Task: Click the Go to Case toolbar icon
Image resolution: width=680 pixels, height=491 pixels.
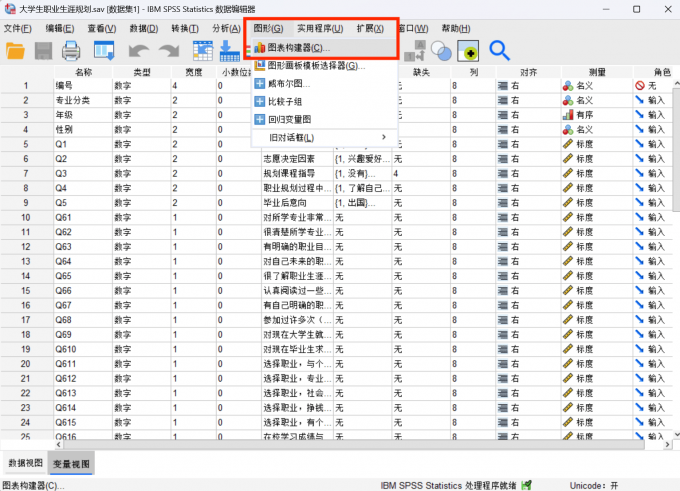Action: (203, 51)
